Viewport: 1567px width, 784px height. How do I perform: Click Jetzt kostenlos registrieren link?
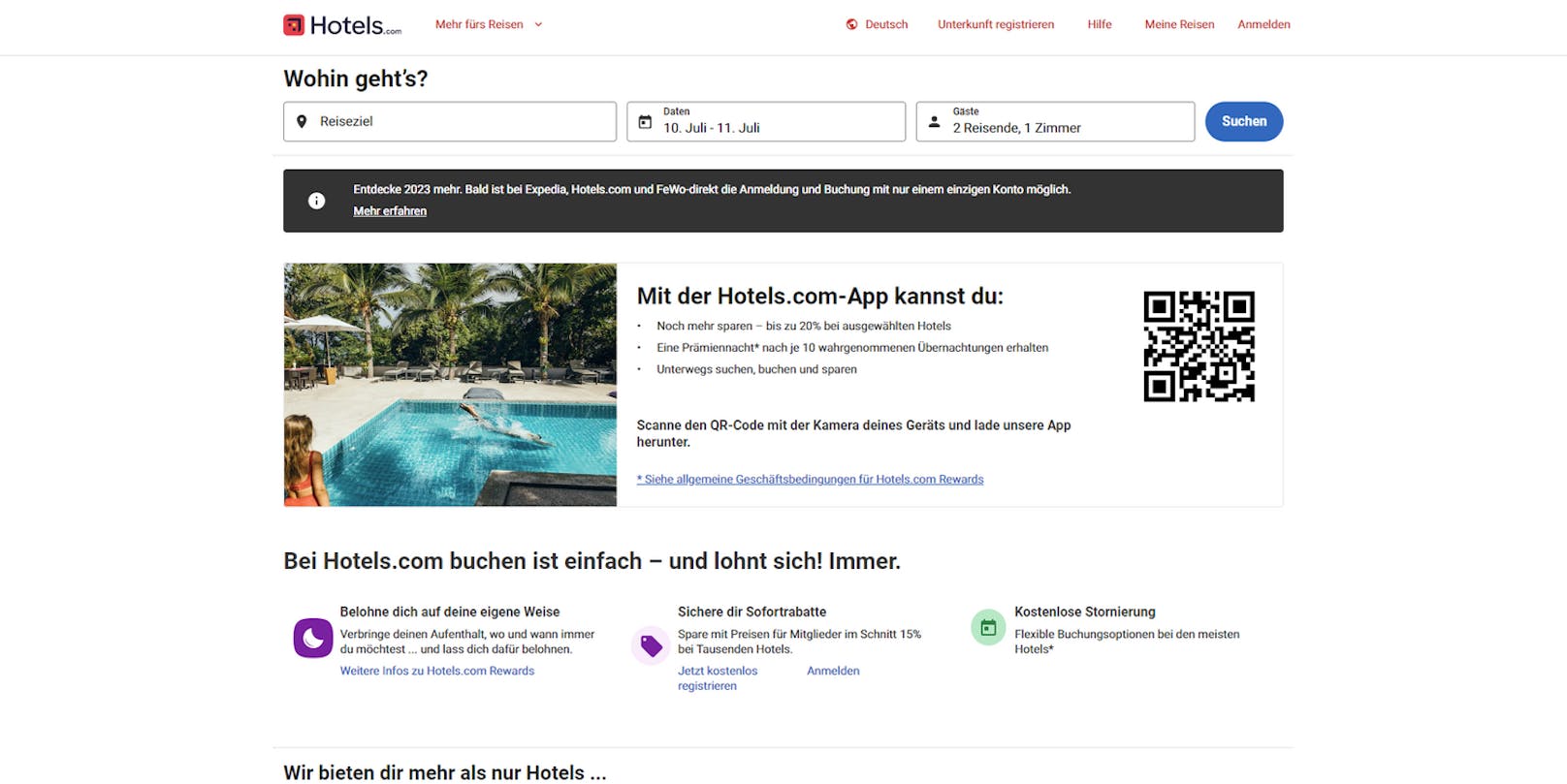(x=718, y=678)
